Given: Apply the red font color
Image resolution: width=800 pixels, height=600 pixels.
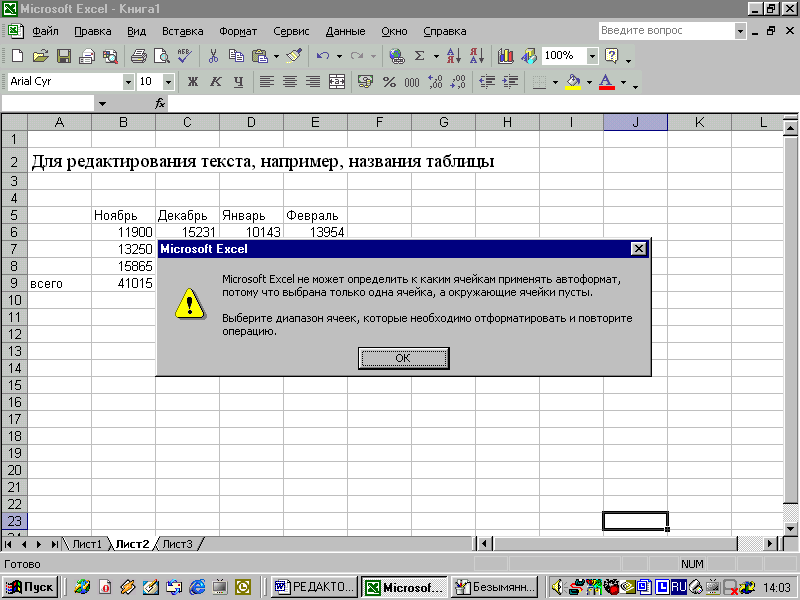Looking at the screenshot, I should [x=607, y=81].
